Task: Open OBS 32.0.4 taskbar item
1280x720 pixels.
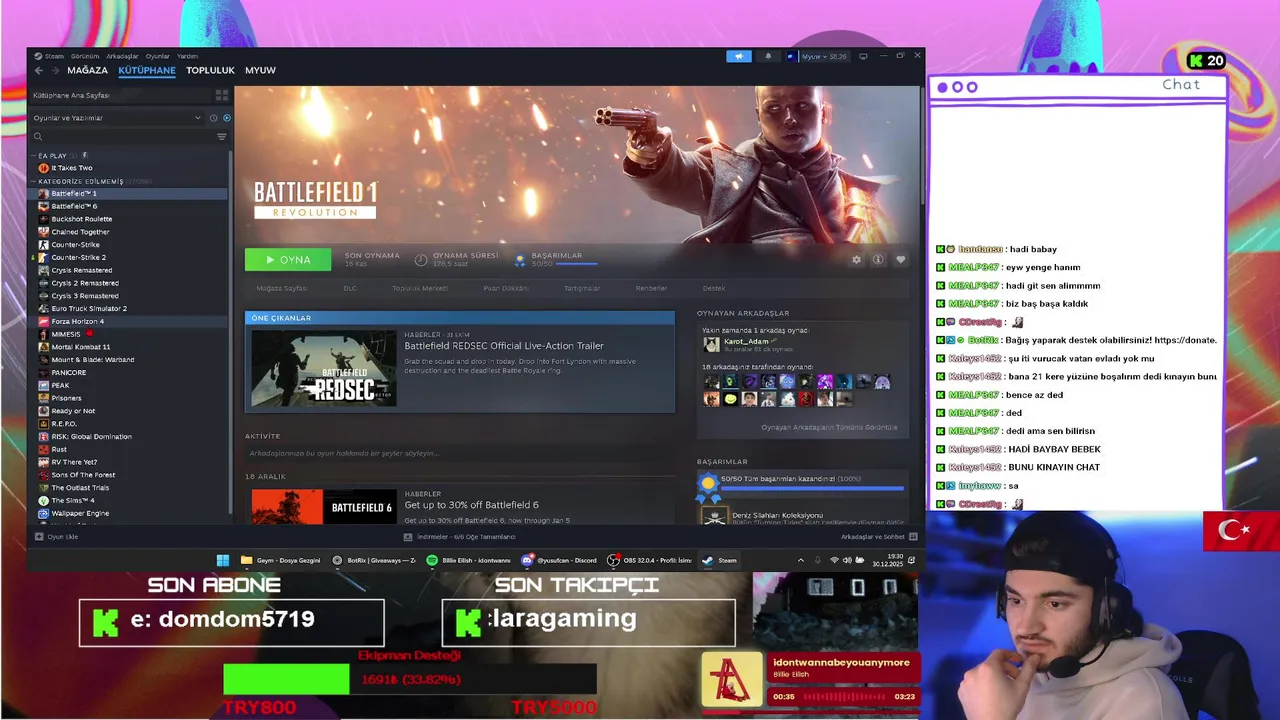Action: [650, 560]
